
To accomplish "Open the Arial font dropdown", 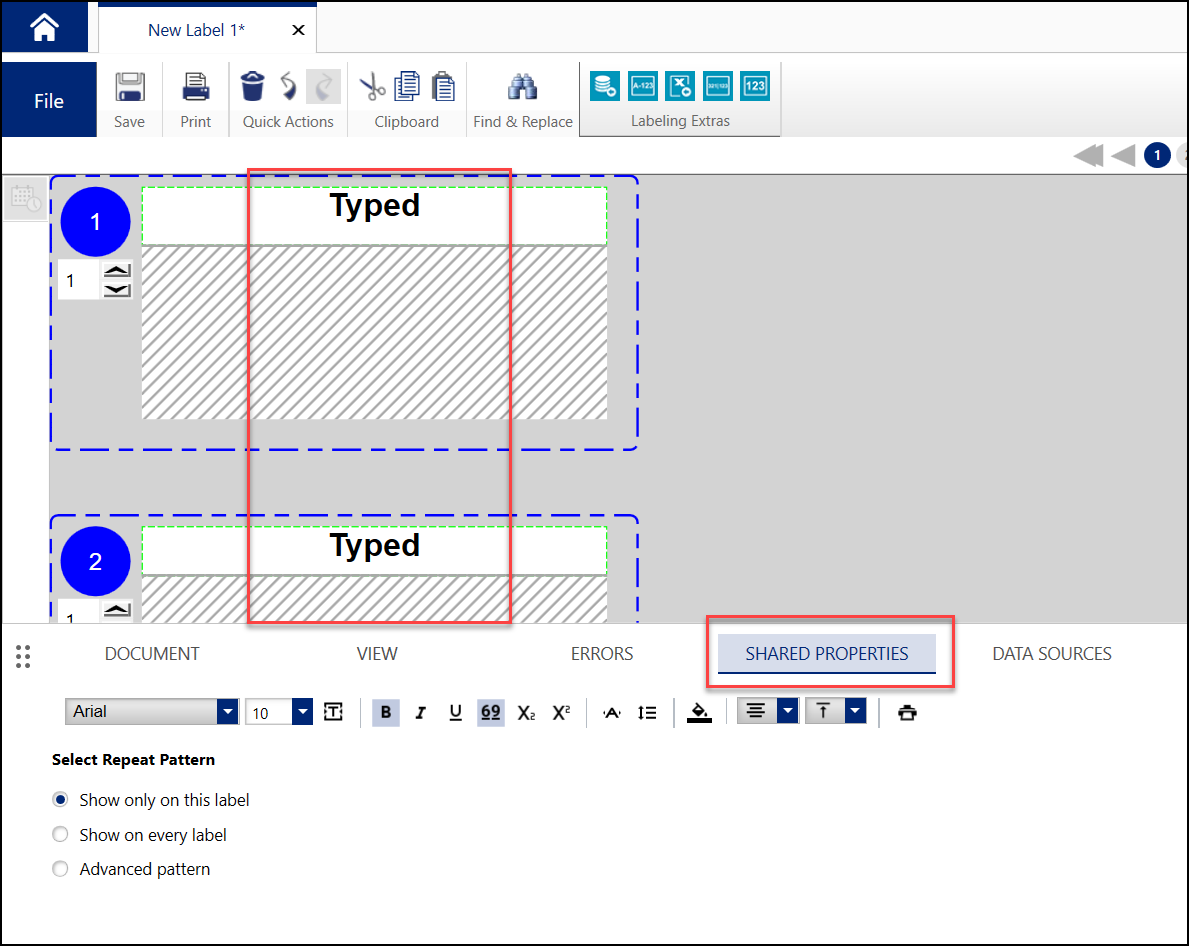I will coord(227,712).
